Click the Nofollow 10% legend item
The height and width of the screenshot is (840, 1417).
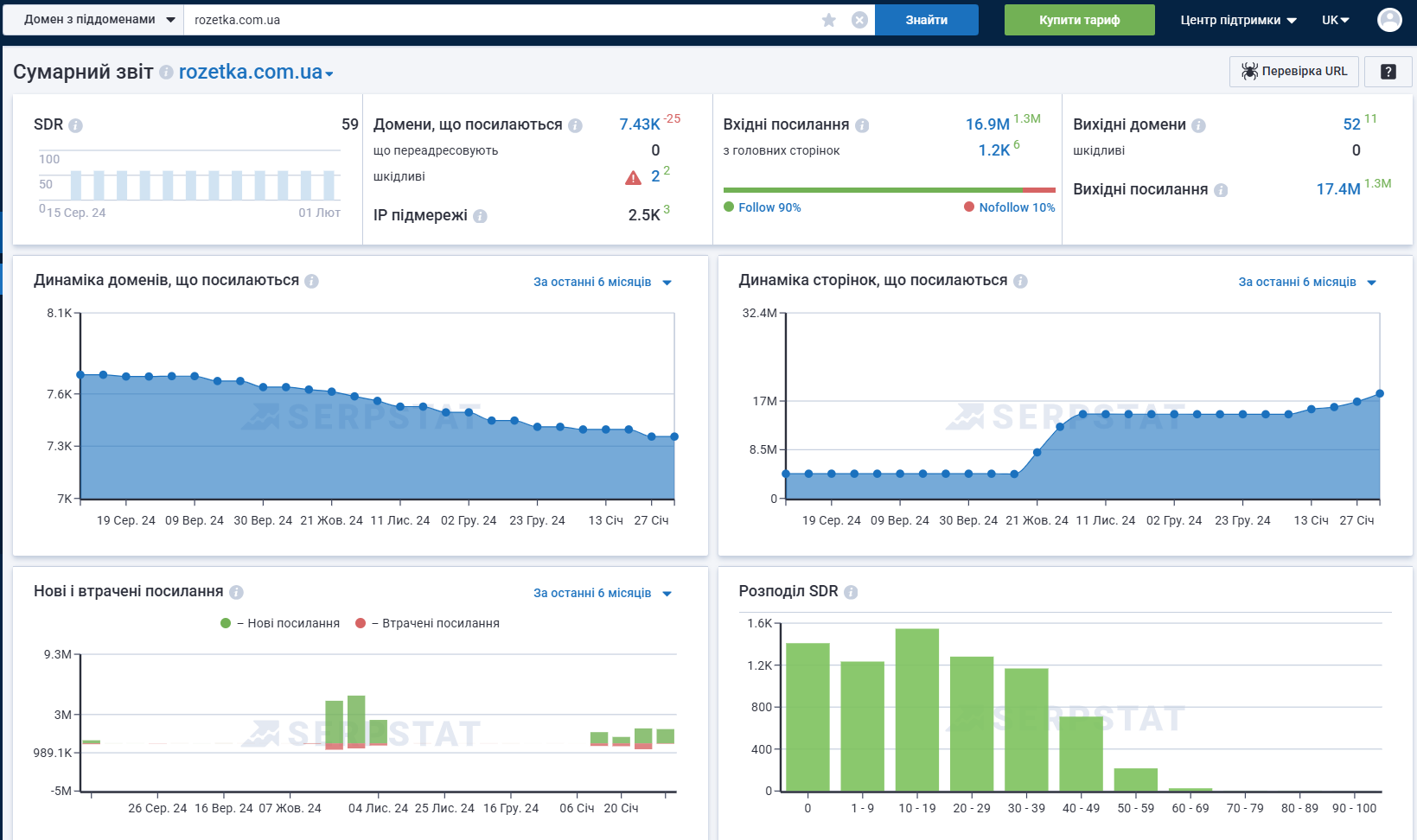(x=1010, y=207)
